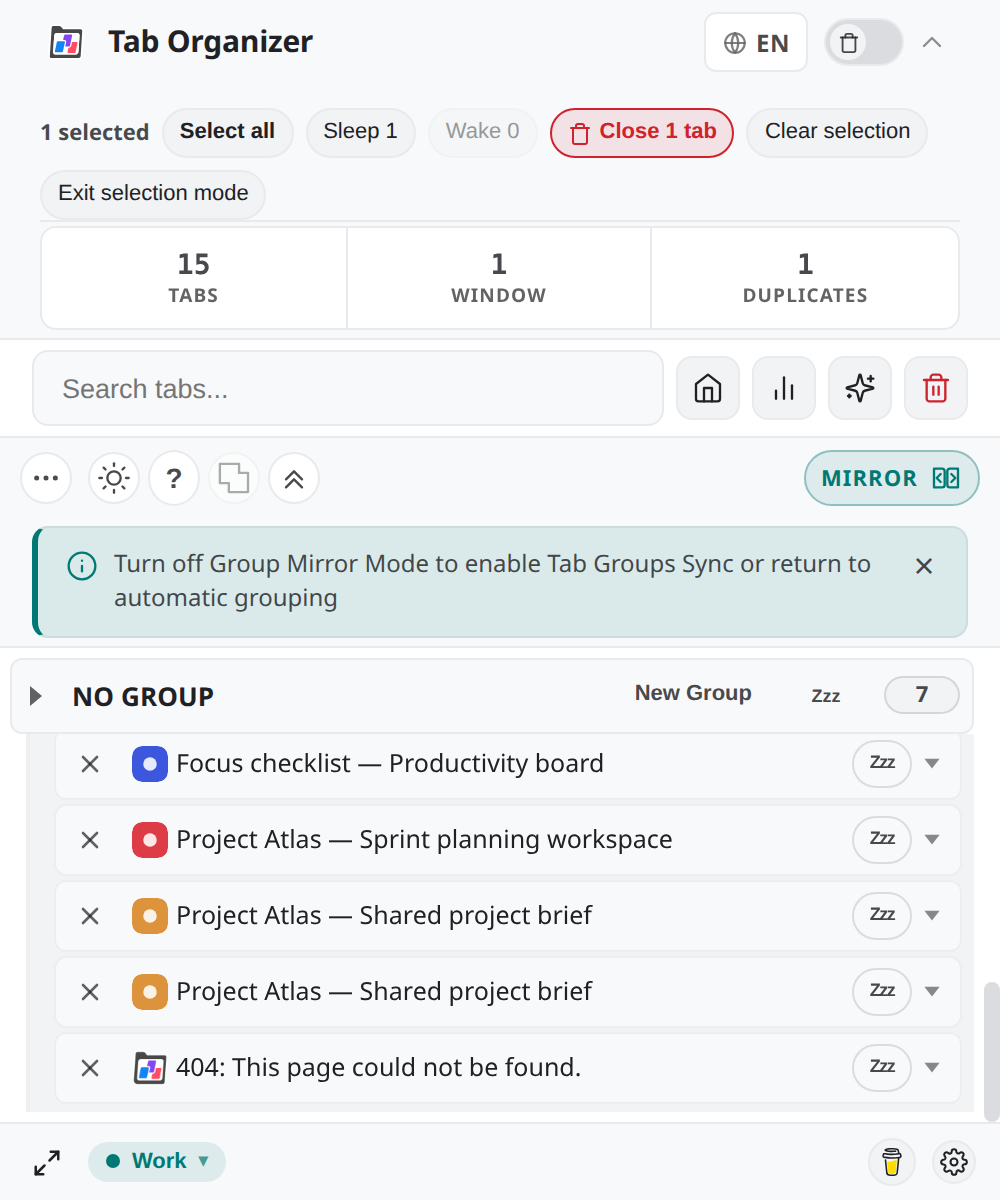Select the 404: This page could not be found row
Image resolution: width=1000 pixels, height=1200 pixels.
coord(508,1068)
